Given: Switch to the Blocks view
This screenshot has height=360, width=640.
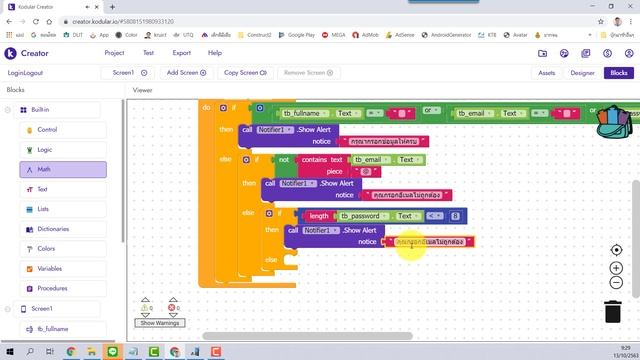Looking at the screenshot, I should pyautogui.click(x=619, y=73).
